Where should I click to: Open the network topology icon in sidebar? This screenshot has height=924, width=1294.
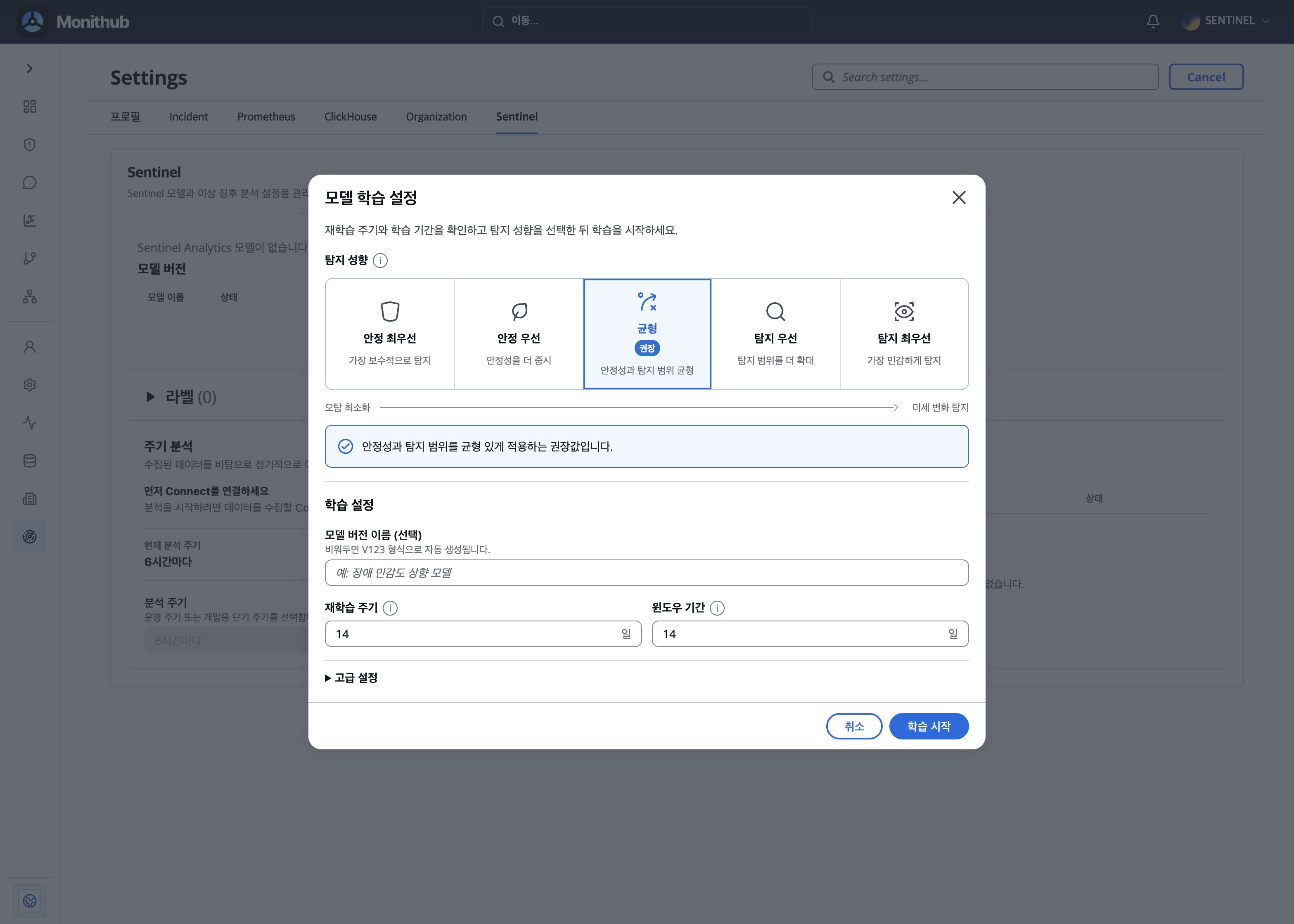pyautogui.click(x=30, y=296)
